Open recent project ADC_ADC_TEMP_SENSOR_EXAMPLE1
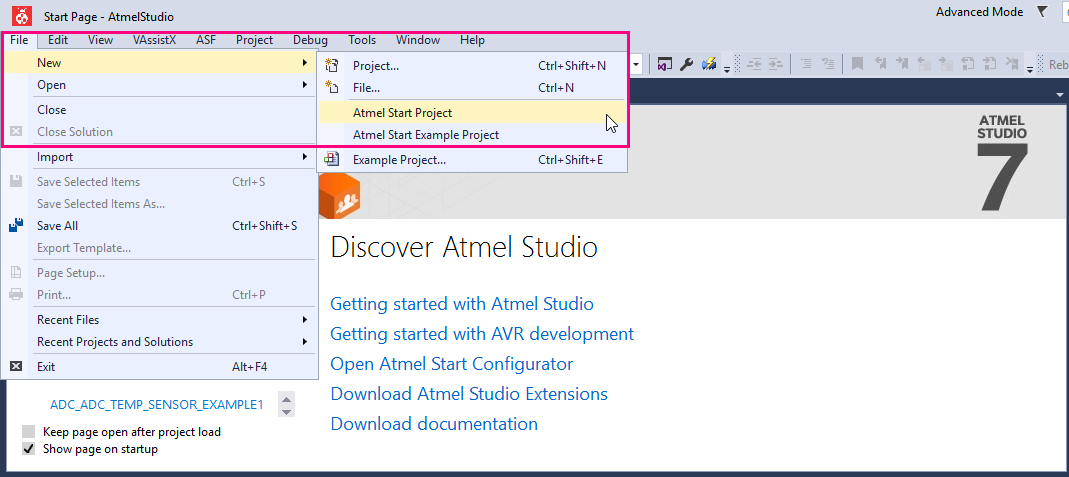This screenshot has height=477, width=1069. (157, 405)
